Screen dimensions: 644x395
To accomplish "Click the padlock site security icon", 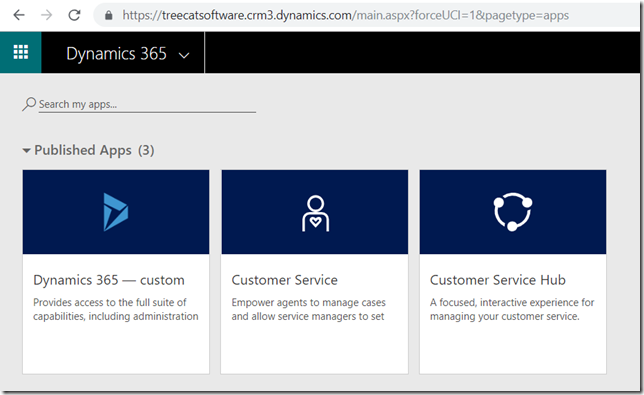I will tap(108, 16).
